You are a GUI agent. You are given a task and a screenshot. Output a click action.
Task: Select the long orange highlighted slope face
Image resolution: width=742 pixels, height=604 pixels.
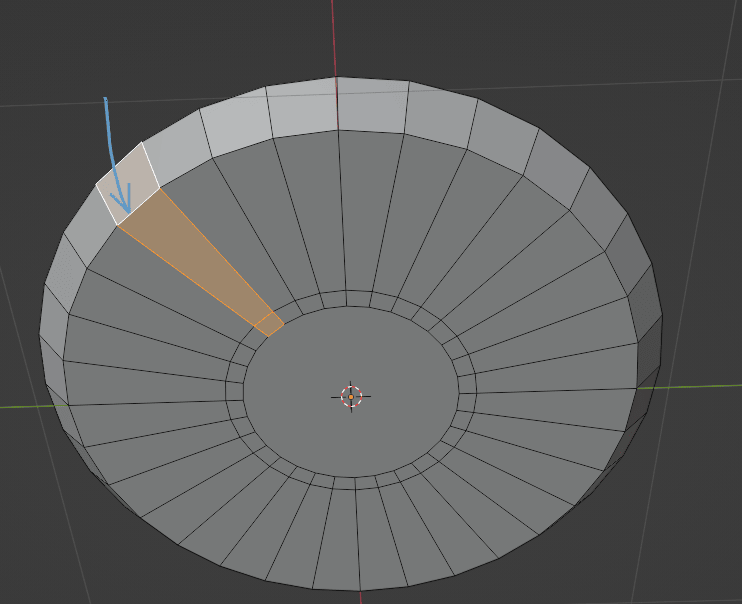(196, 257)
